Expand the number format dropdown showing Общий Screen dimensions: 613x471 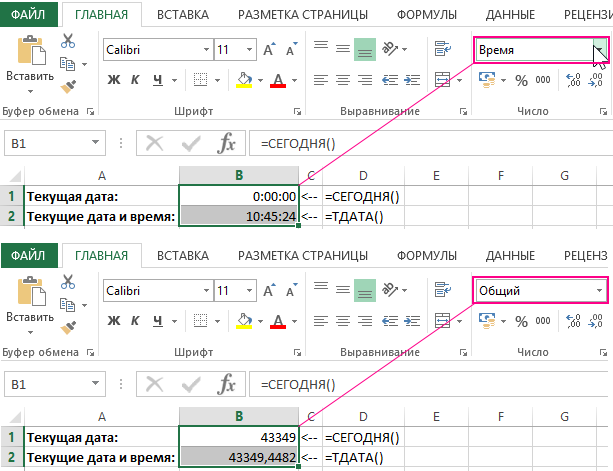tap(599, 291)
